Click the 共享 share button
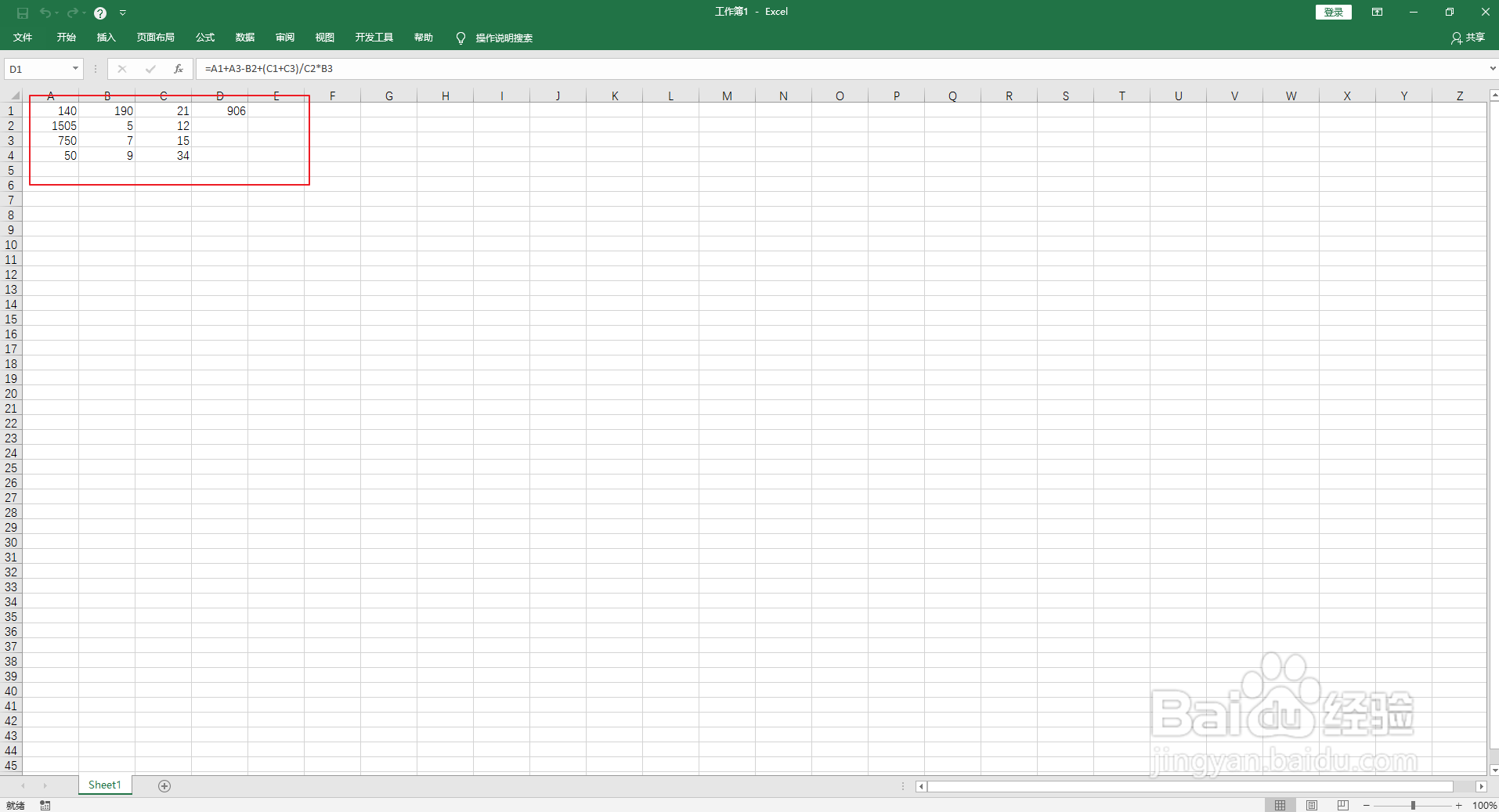 [1468, 38]
